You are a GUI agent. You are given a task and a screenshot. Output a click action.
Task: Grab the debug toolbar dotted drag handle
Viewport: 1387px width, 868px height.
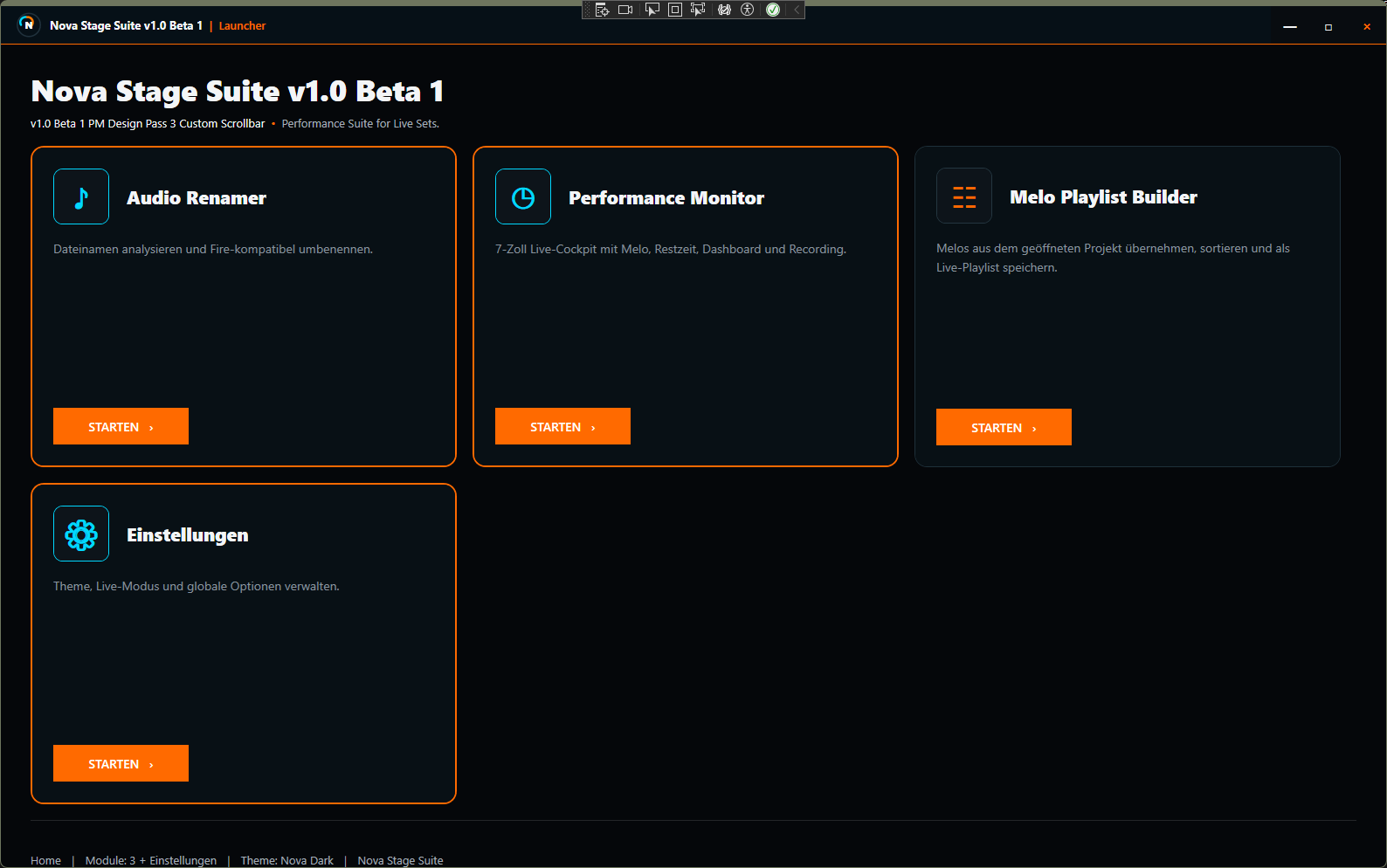click(x=588, y=10)
